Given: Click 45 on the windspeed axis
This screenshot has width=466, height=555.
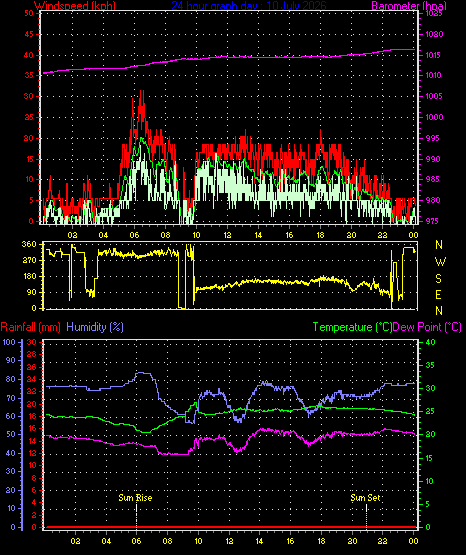Looking at the screenshot, I should click(29, 34).
